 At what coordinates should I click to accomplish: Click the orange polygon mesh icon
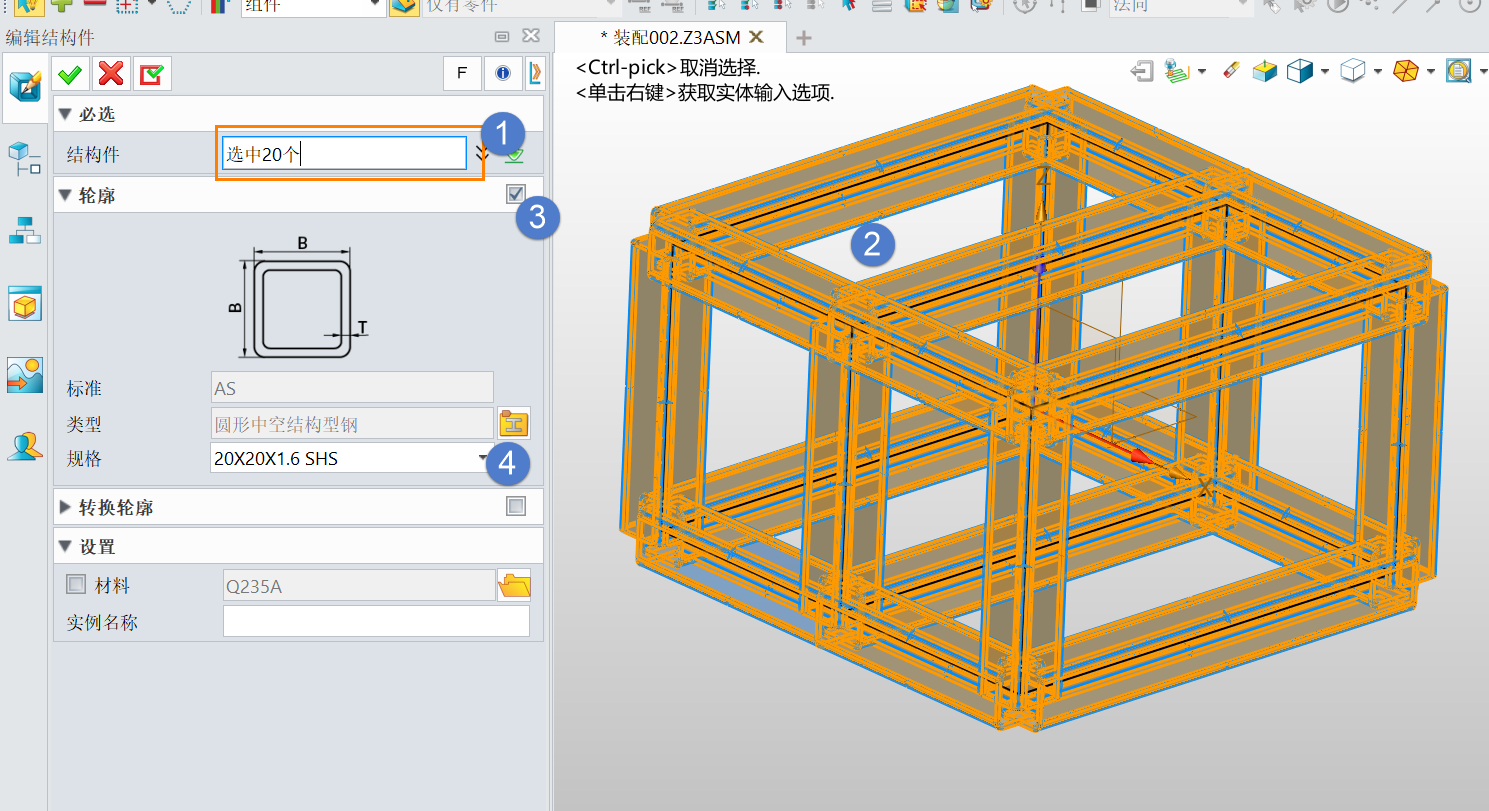tap(1407, 71)
